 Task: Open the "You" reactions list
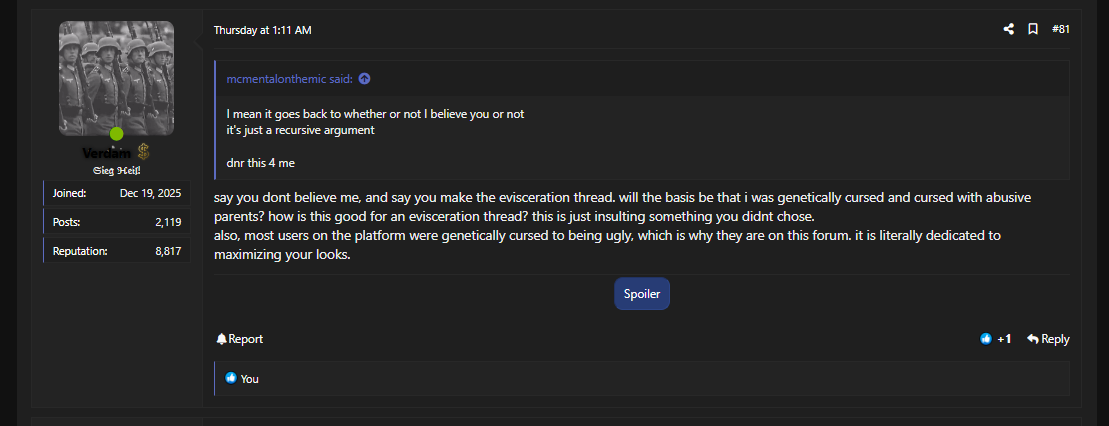250,379
